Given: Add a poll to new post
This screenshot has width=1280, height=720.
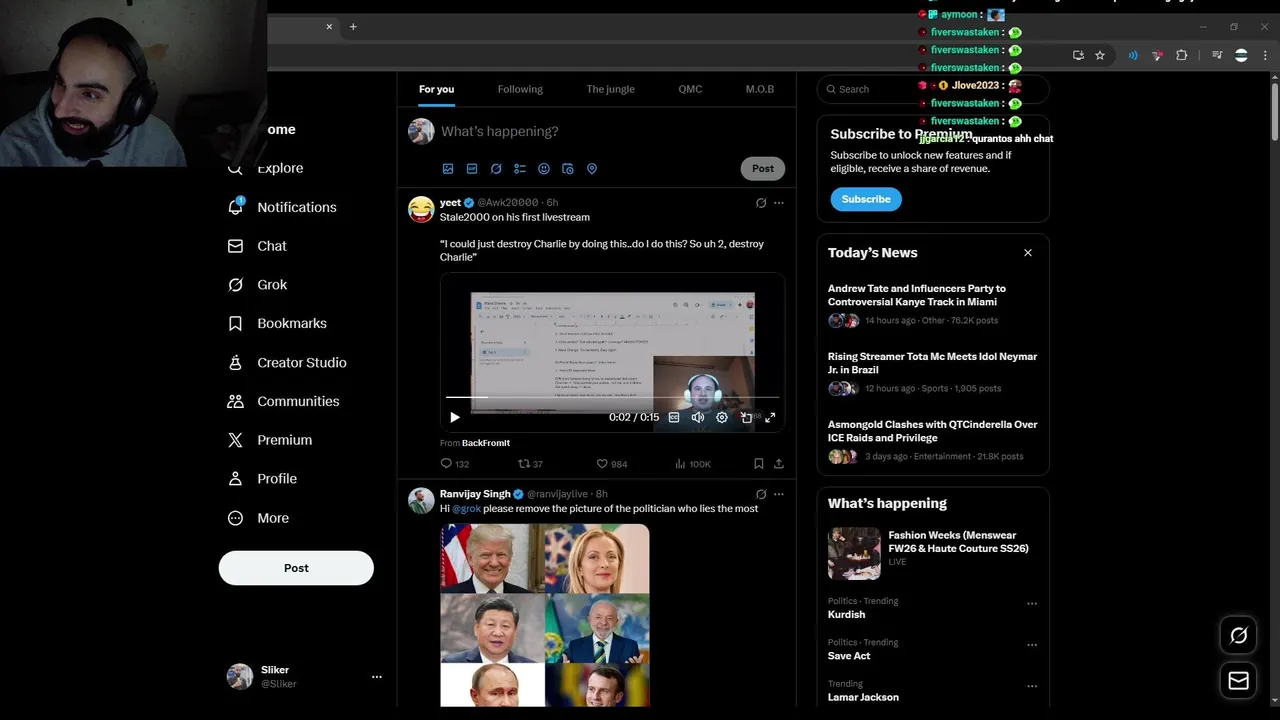Looking at the screenshot, I should click(520, 169).
